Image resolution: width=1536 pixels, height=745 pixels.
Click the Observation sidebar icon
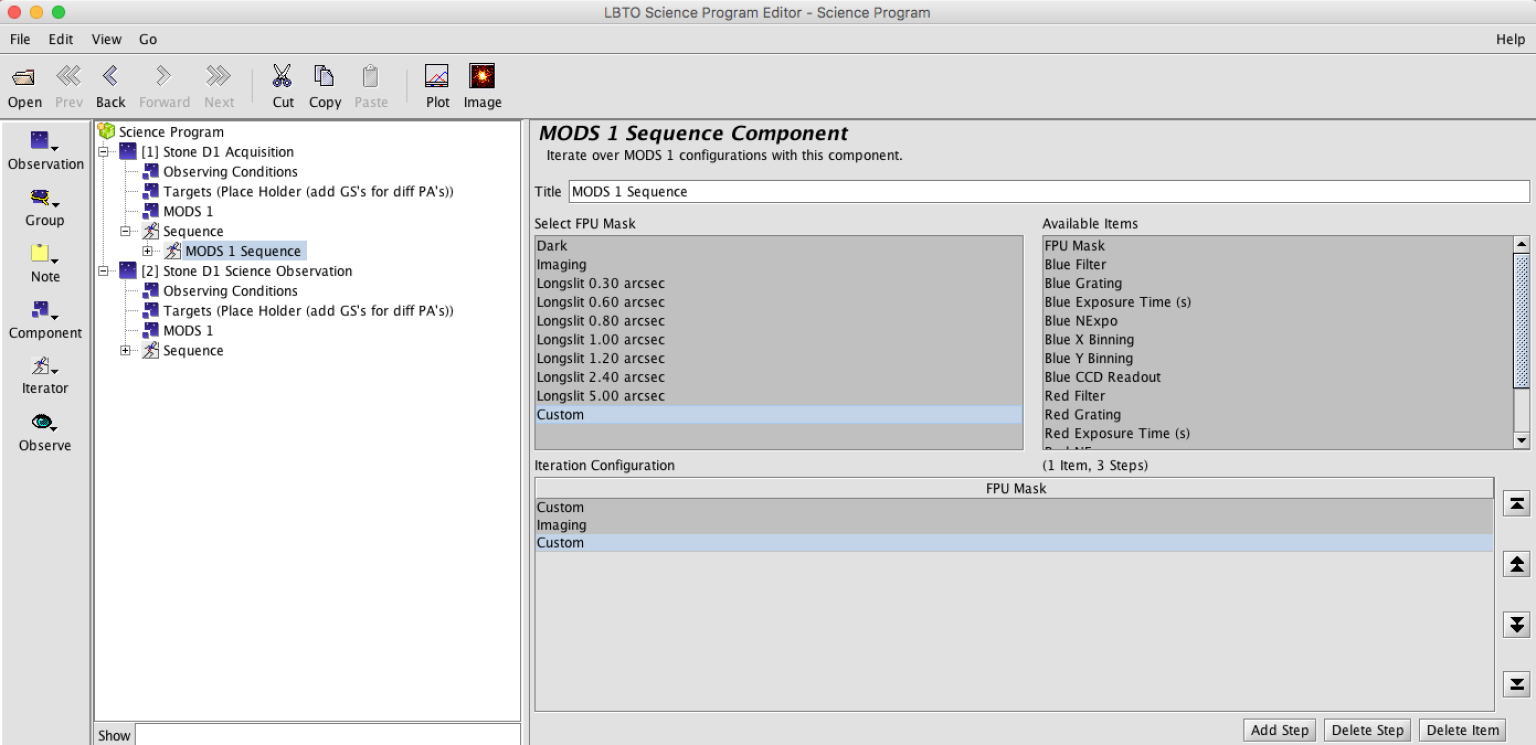pyautogui.click(x=42, y=141)
